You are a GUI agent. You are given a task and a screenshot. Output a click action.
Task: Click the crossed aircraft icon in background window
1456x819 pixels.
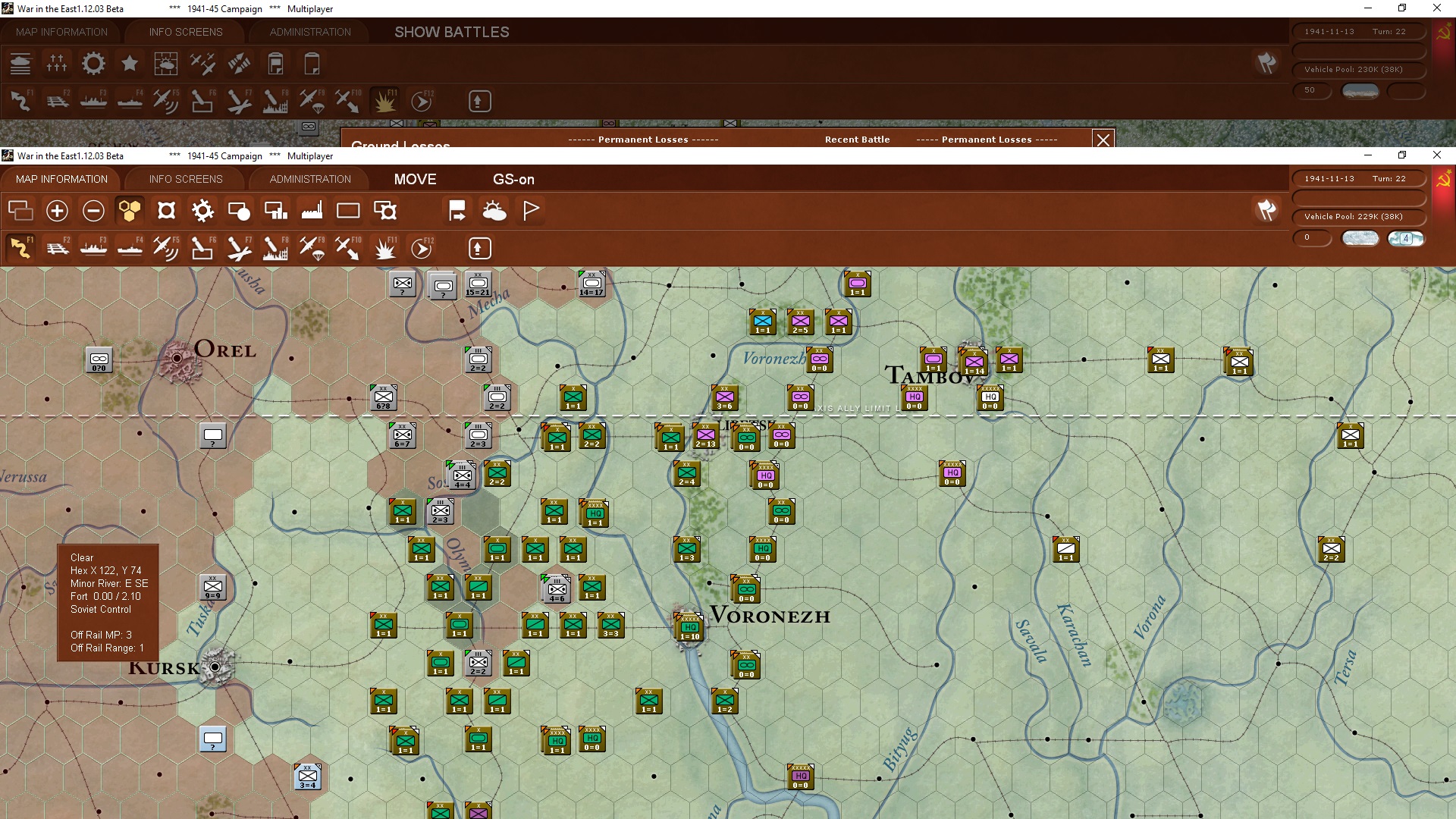(202, 64)
